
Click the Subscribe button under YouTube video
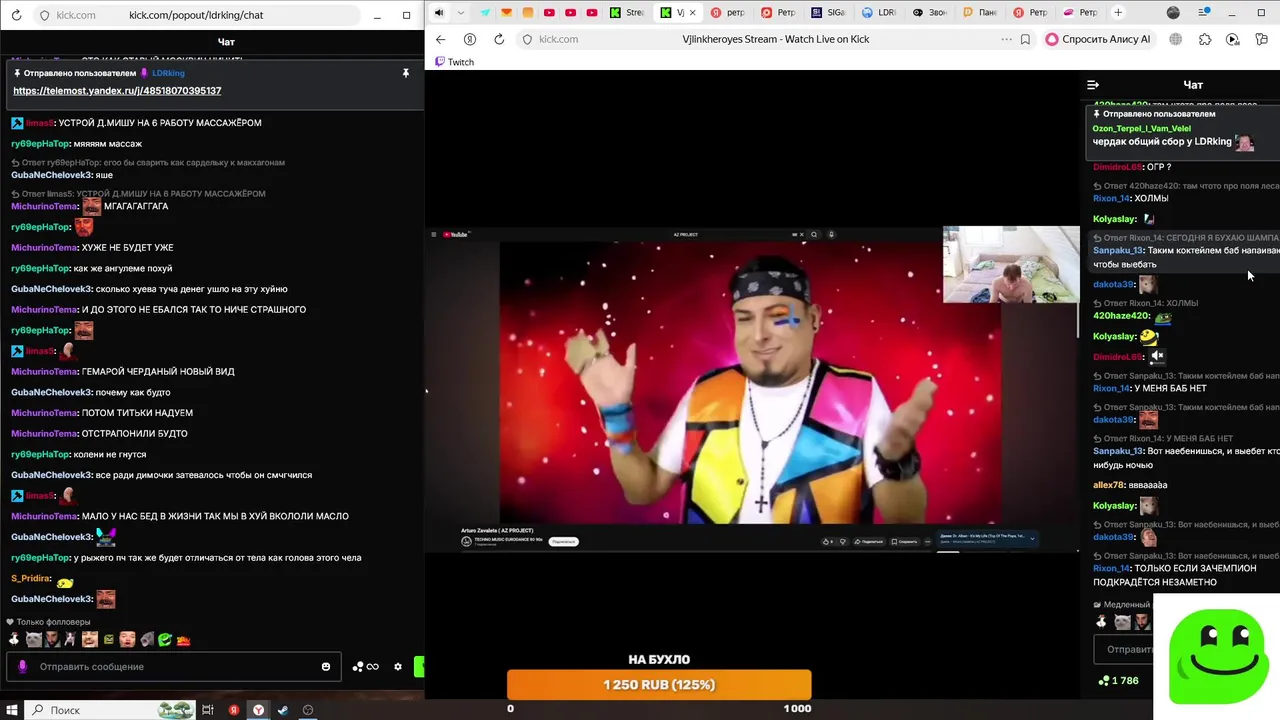coord(563,542)
